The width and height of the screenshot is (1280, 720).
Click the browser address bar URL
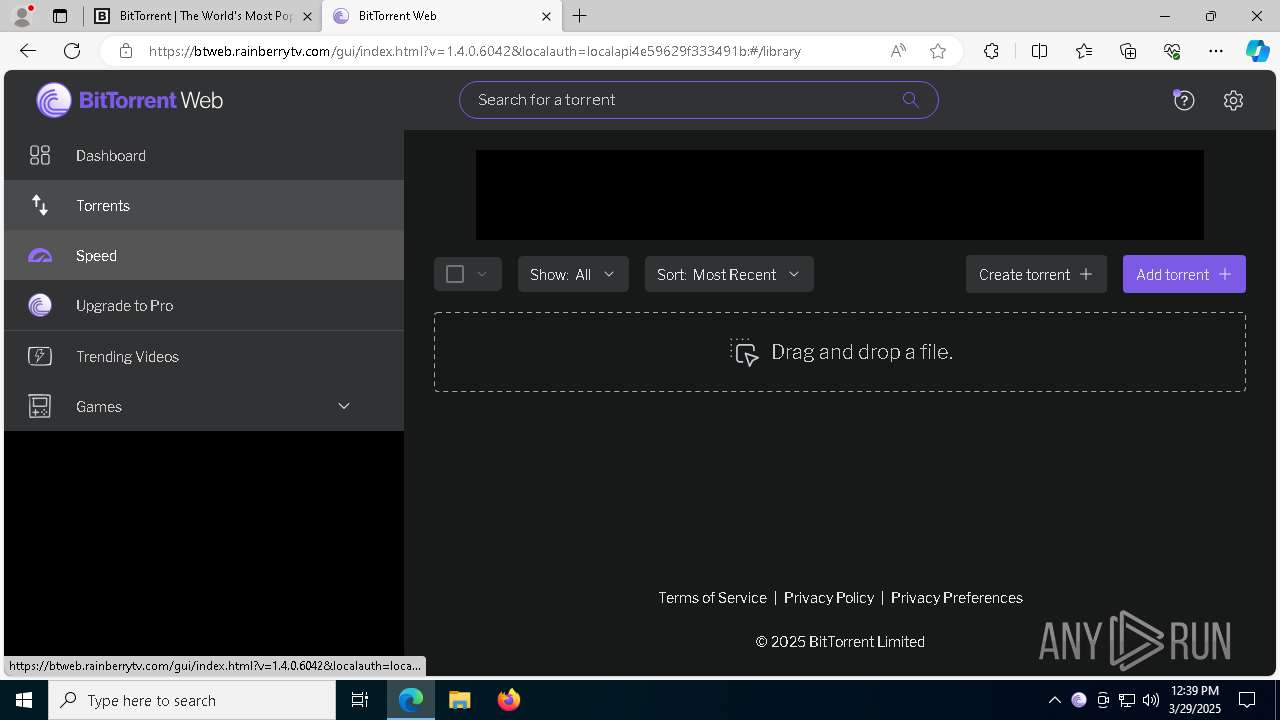[475, 51]
